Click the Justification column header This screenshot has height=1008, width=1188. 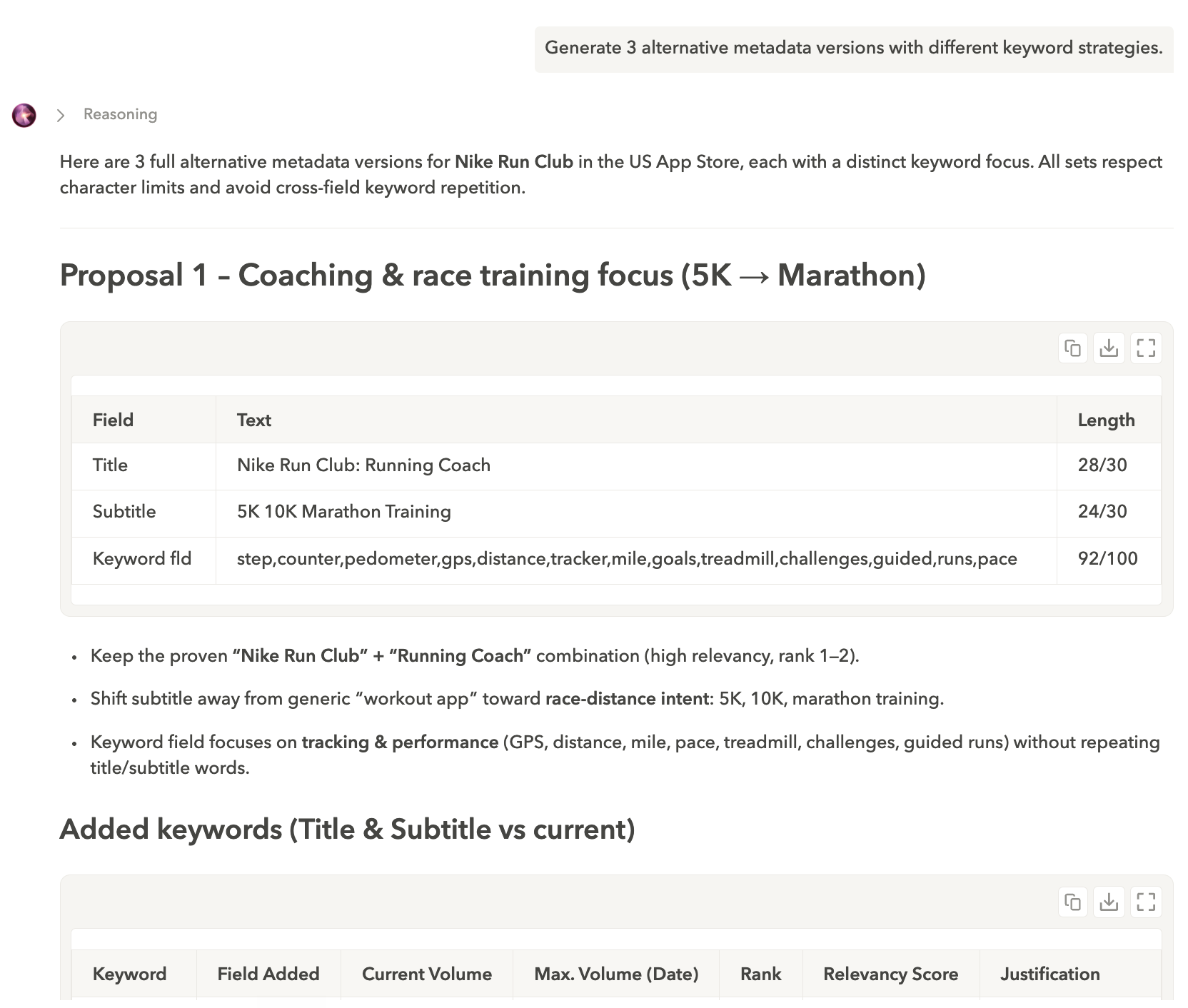point(1050,974)
